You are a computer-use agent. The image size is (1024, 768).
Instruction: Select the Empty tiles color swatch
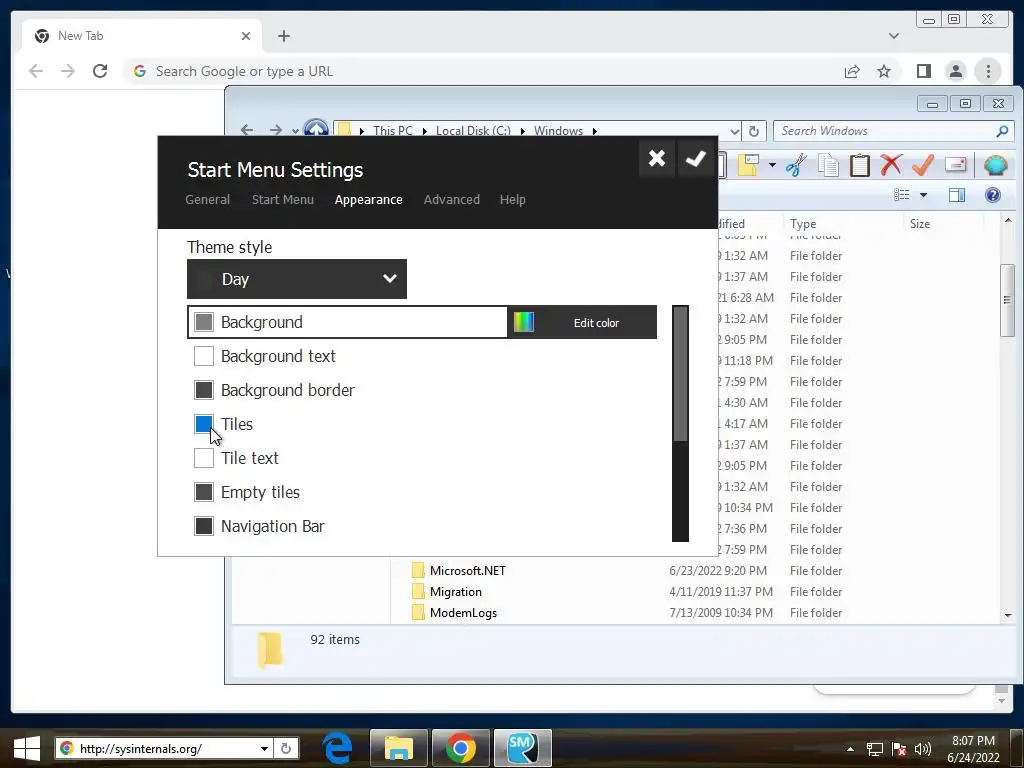(204, 492)
